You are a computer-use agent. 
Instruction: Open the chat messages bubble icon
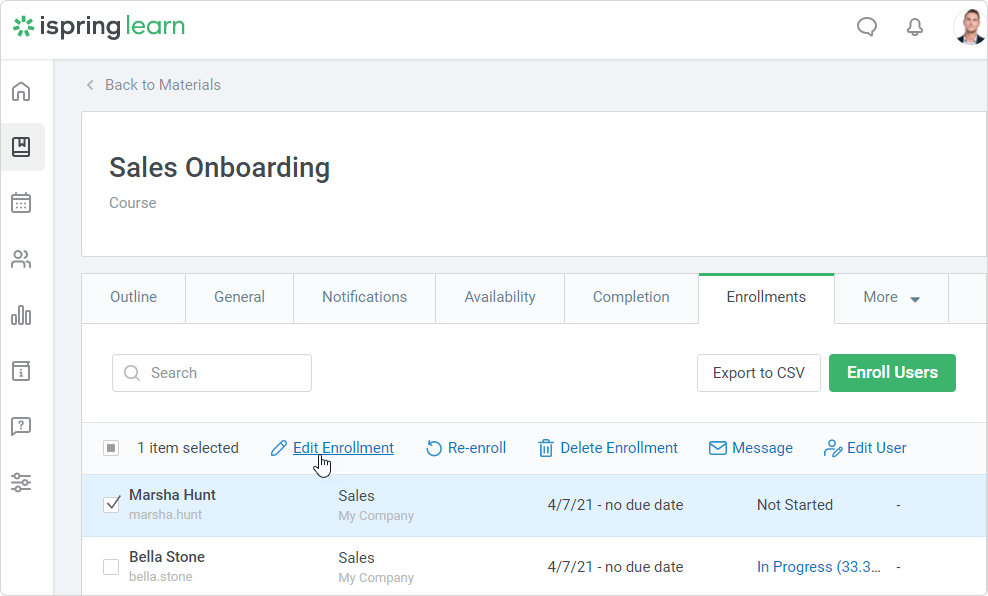867,27
